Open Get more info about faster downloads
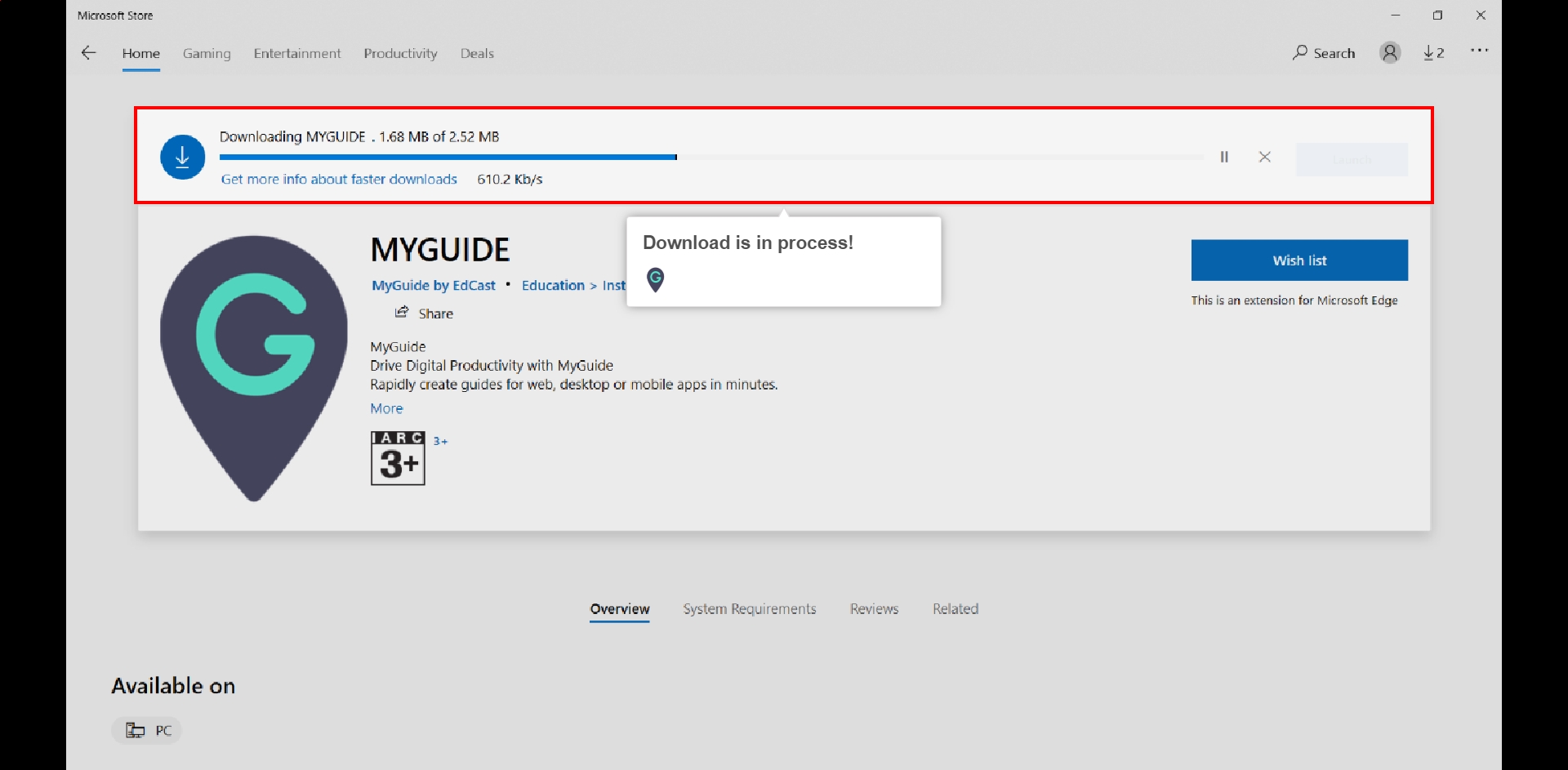The image size is (1568, 770). tap(339, 179)
